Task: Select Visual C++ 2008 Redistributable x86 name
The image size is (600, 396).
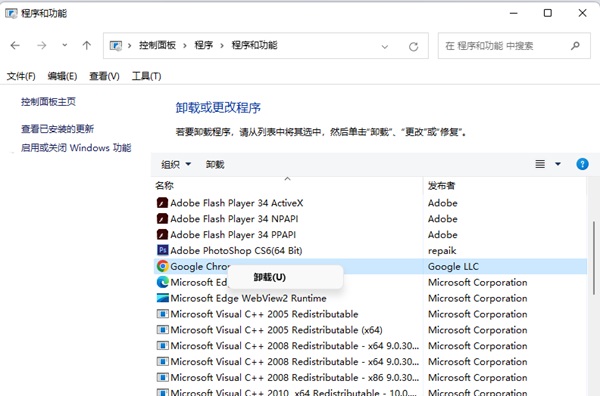Action: pyautogui.click(x=295, y=378)
